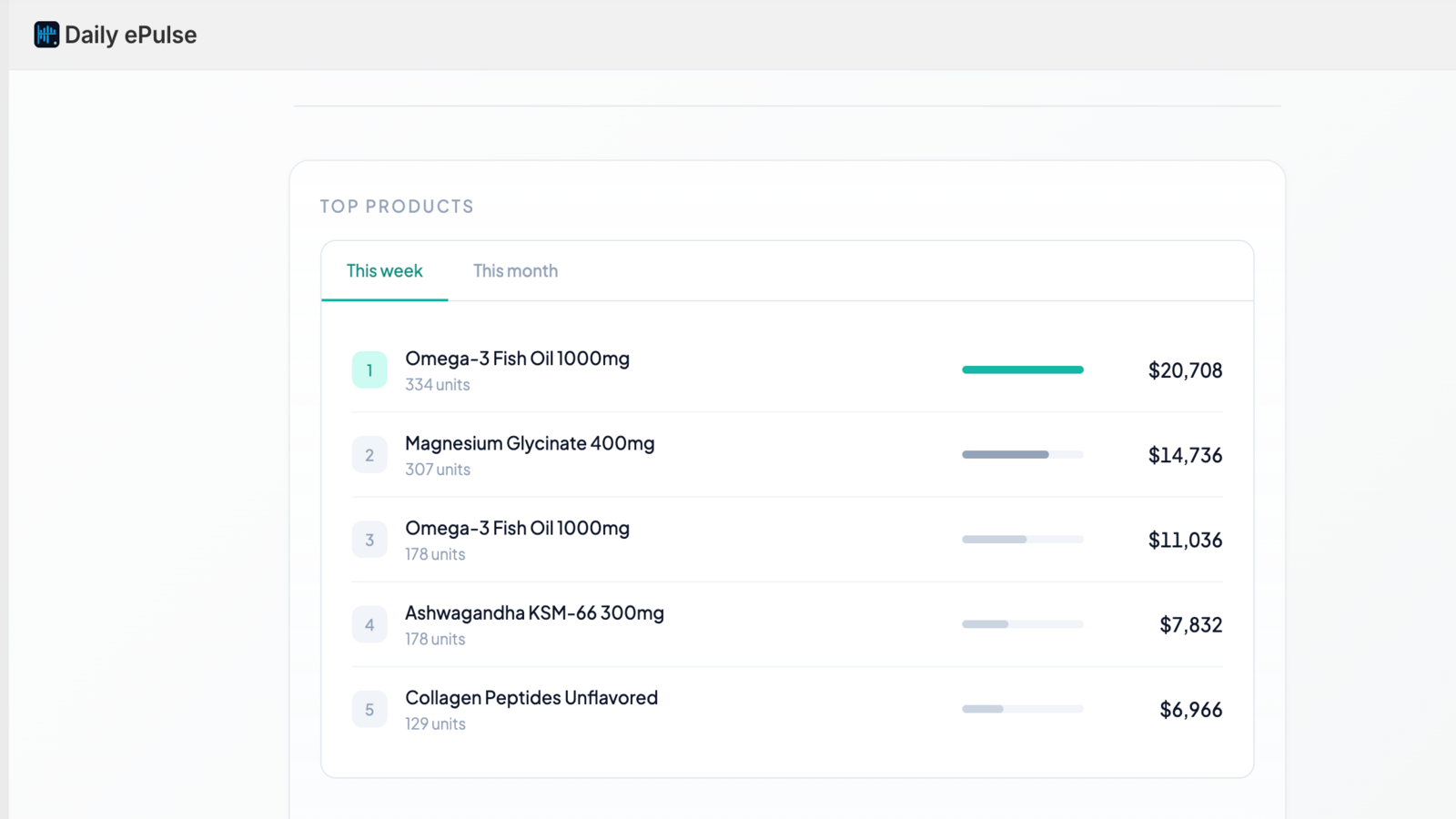Screen dimensions: 1456x819
Task: Select the rank 5 badge
Action: (369, 710)
